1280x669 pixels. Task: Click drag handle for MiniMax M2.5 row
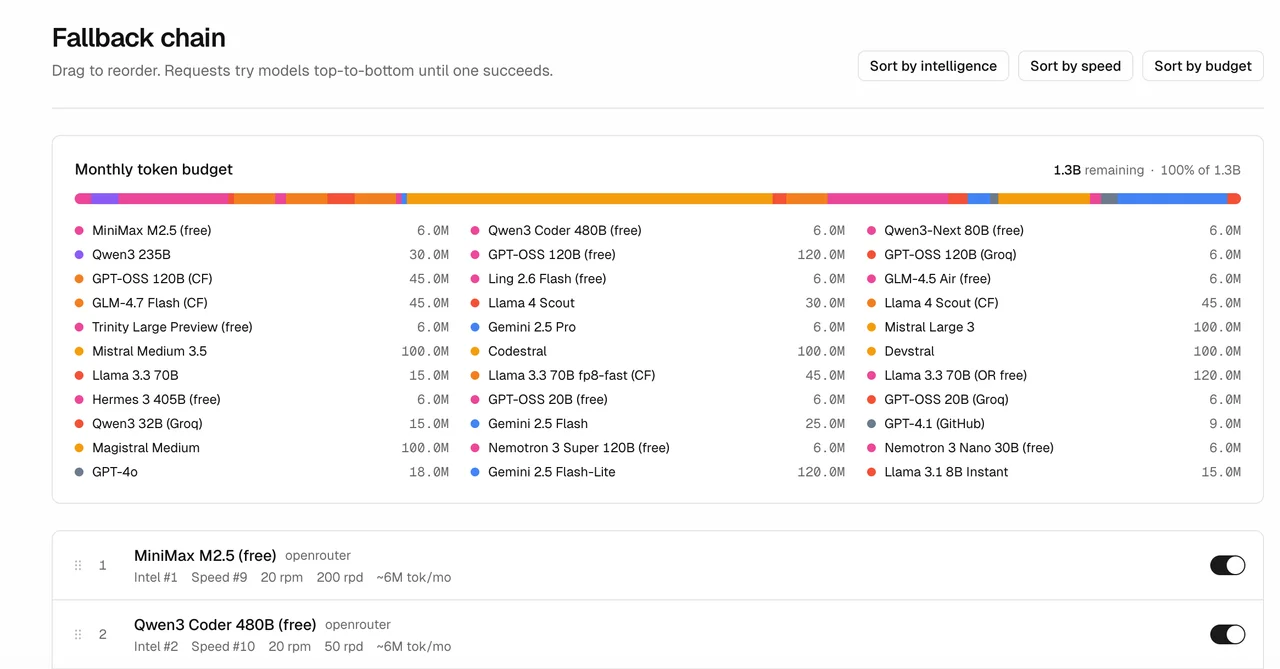click(x=78, y=565)
